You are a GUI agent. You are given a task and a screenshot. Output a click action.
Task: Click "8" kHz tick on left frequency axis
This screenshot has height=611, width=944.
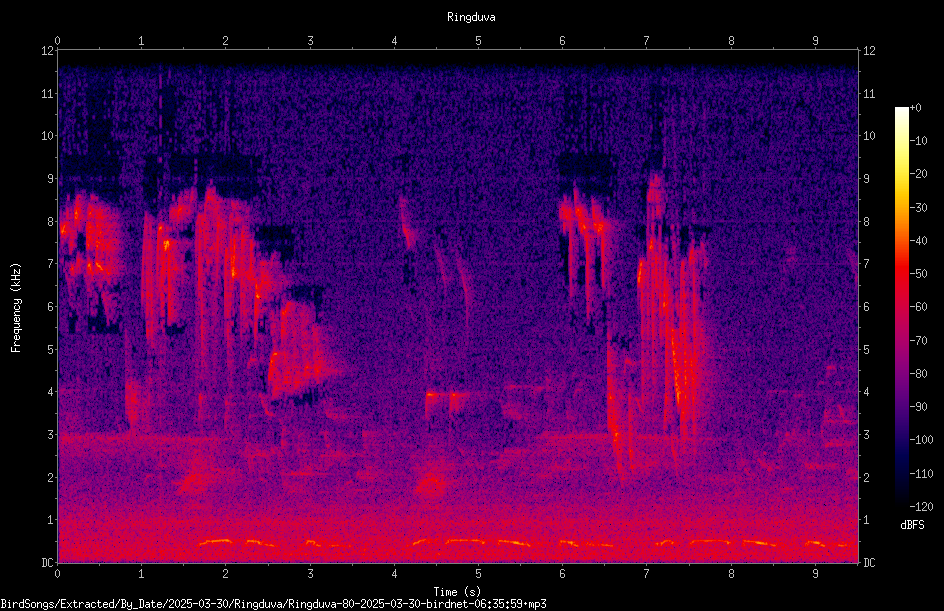point(51,222)
